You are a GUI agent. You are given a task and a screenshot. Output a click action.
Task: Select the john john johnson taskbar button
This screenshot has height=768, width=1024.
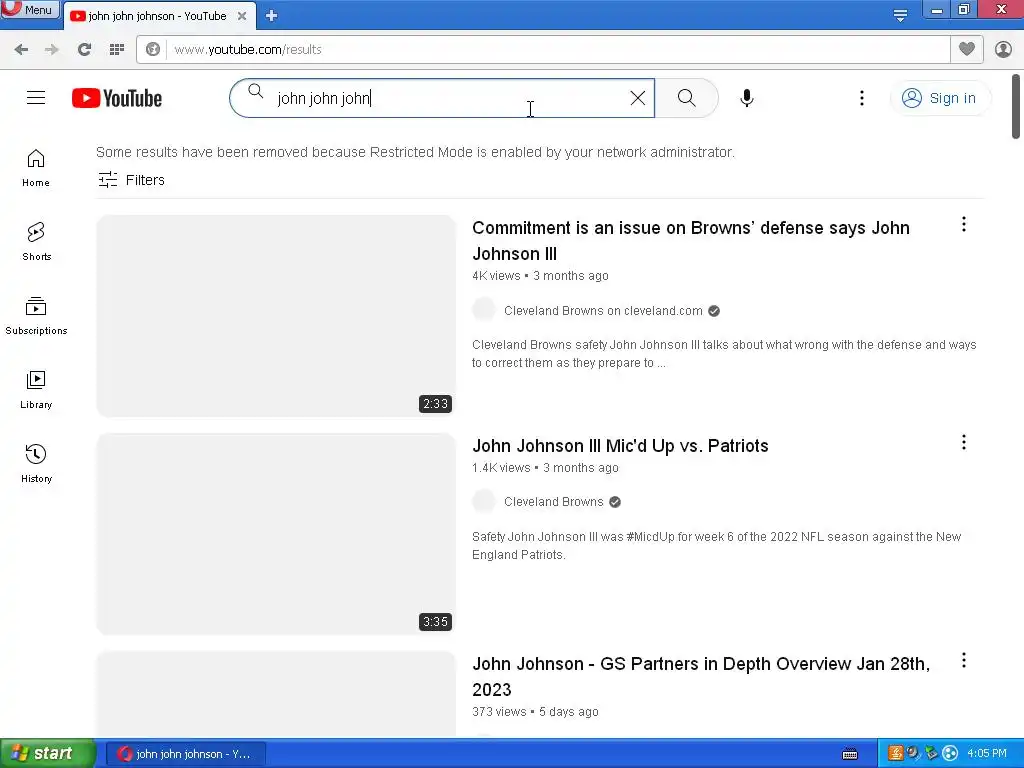click(185, 754)
